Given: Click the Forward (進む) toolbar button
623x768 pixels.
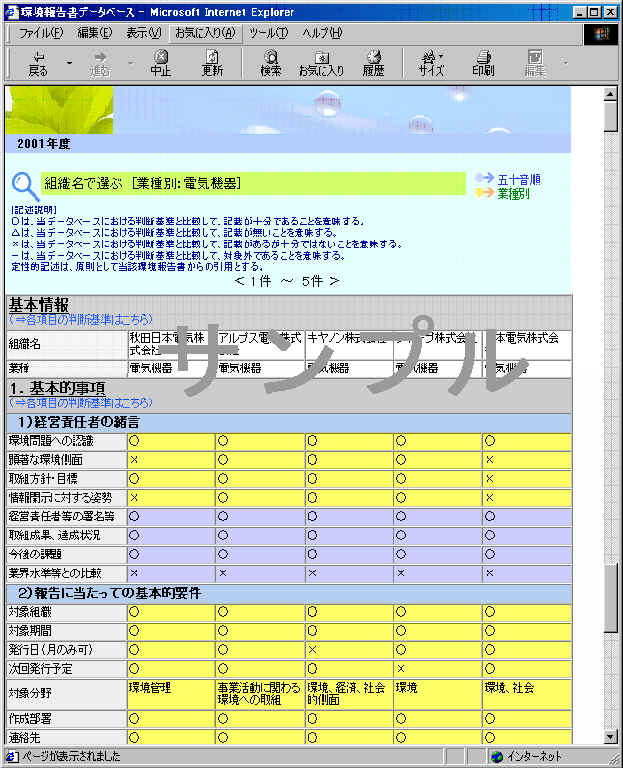Looking at the screenshot, I should point(99,64).
